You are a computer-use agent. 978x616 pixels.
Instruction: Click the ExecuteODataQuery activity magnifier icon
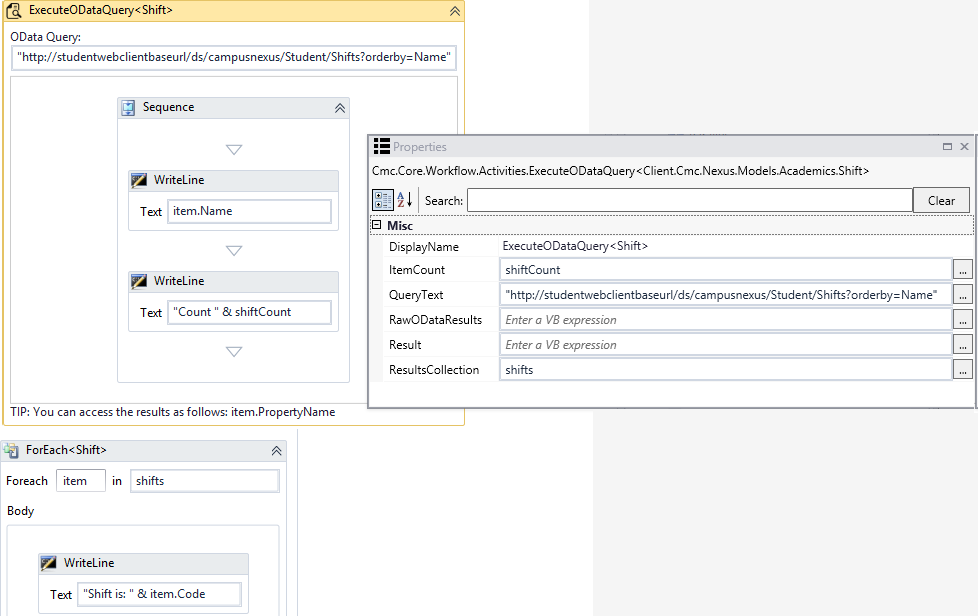click(x=15, y=11)
